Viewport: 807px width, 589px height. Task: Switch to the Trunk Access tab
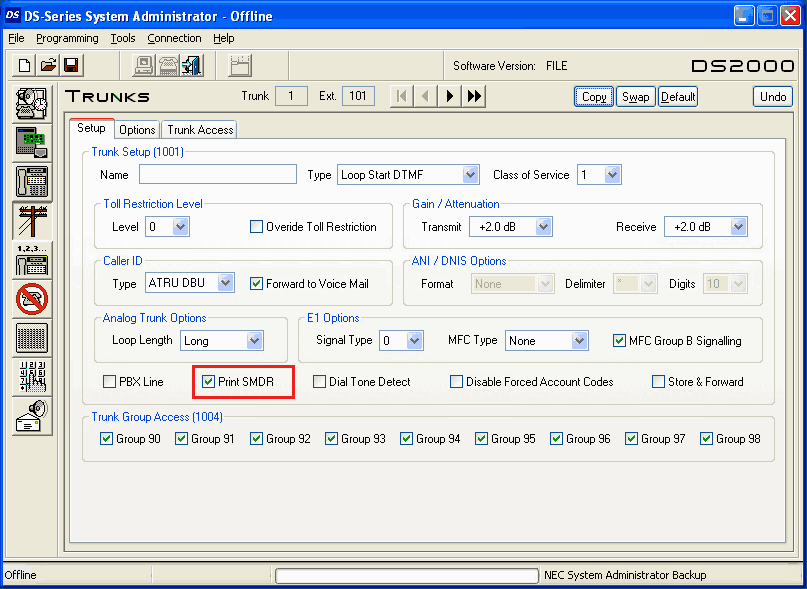click(x=200, y=130)
